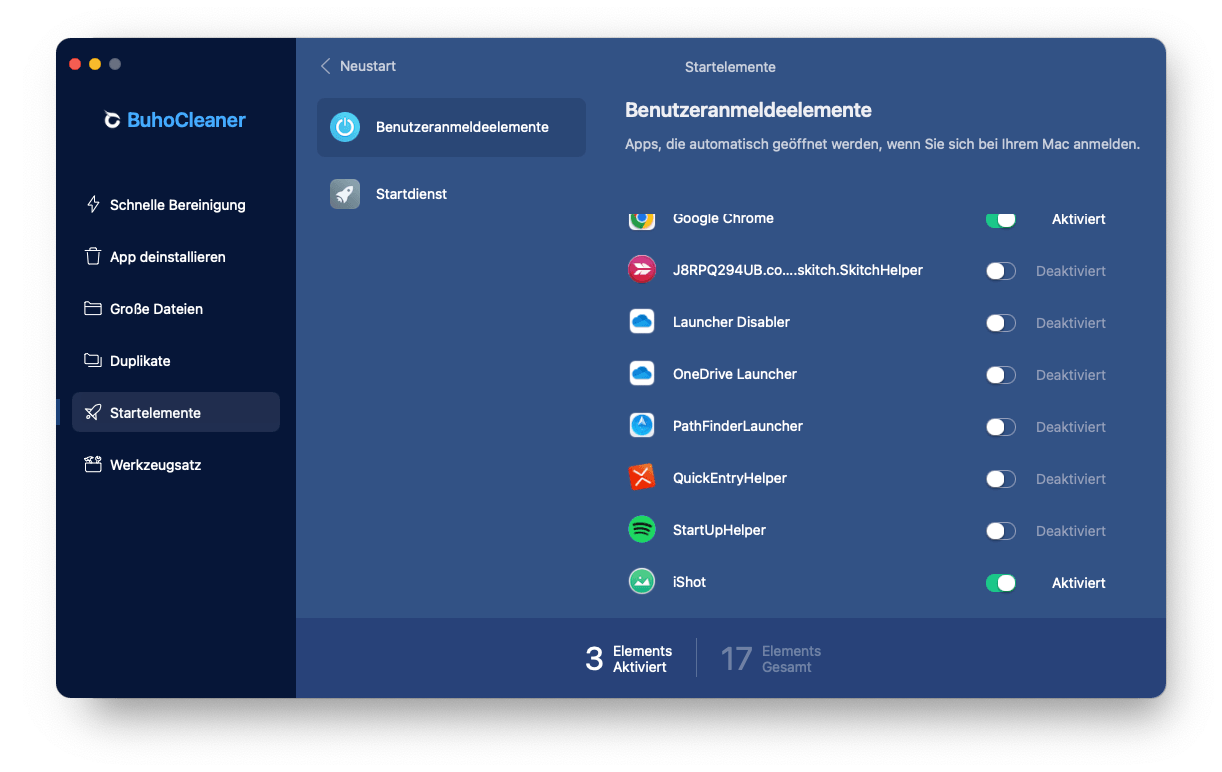This screenshot has width=1222, height=772.
Task: Open the Werkzeugsatz section
Action: click(155, 465)
